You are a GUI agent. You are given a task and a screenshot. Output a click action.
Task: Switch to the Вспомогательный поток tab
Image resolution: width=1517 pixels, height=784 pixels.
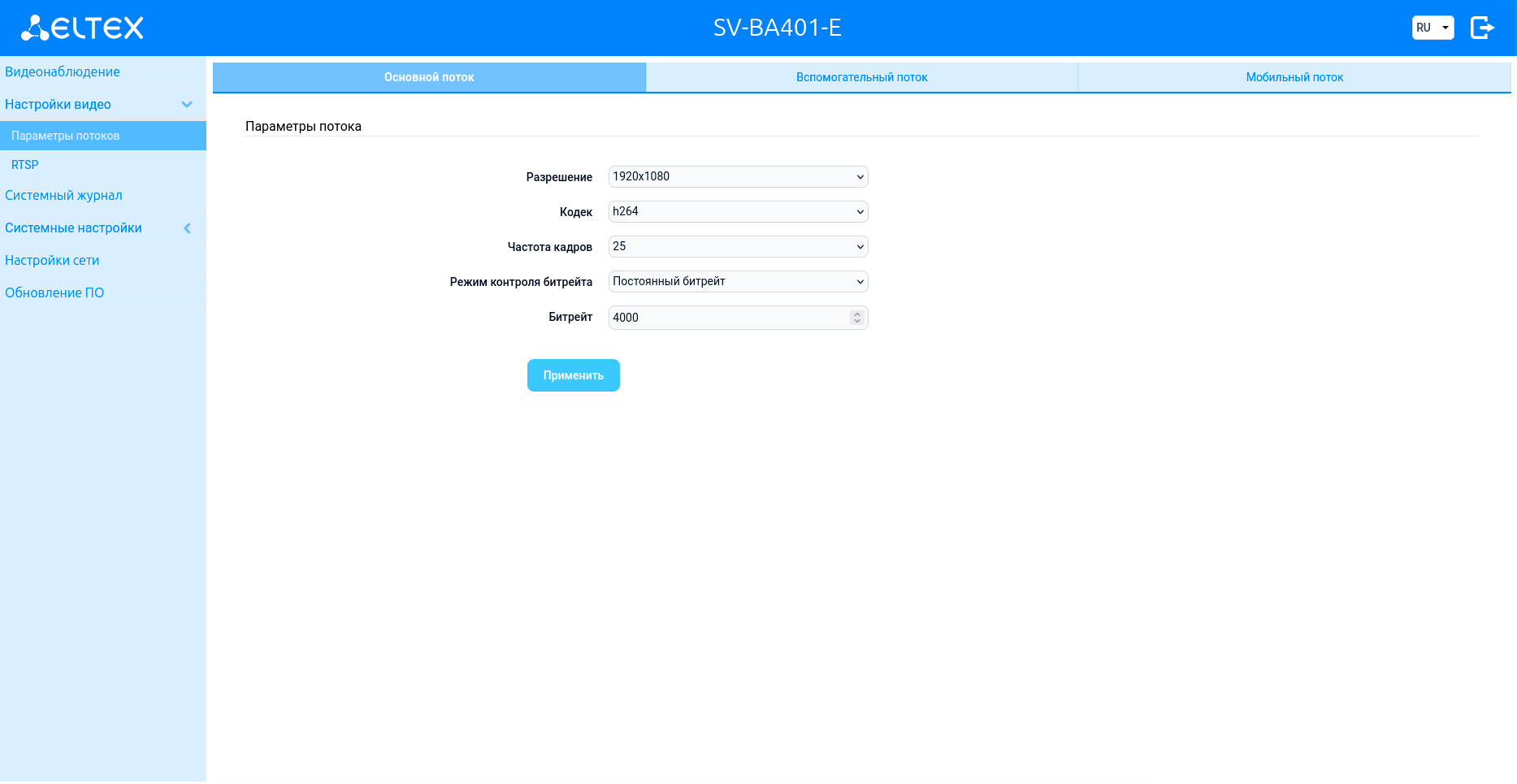coord(861,77)
